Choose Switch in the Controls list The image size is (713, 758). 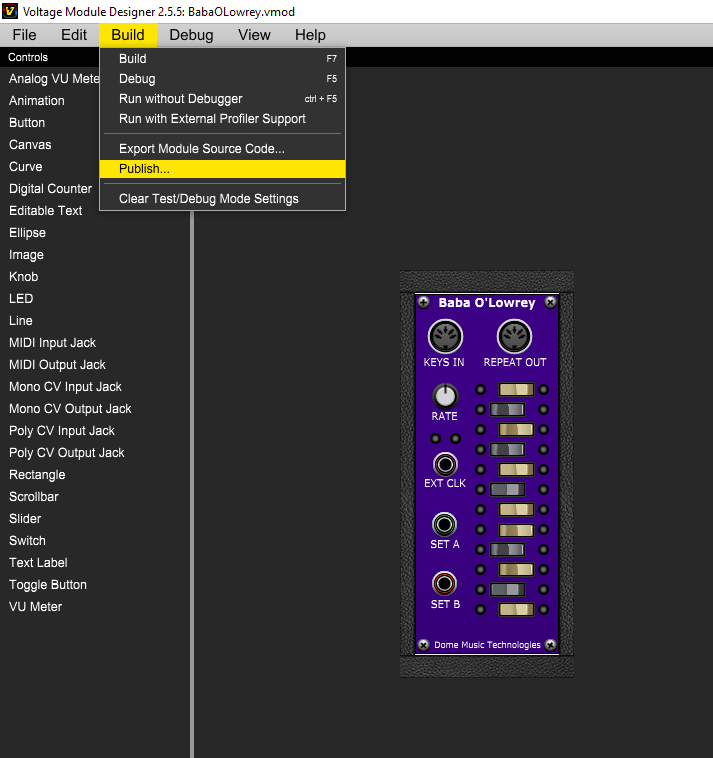point(28,540)
